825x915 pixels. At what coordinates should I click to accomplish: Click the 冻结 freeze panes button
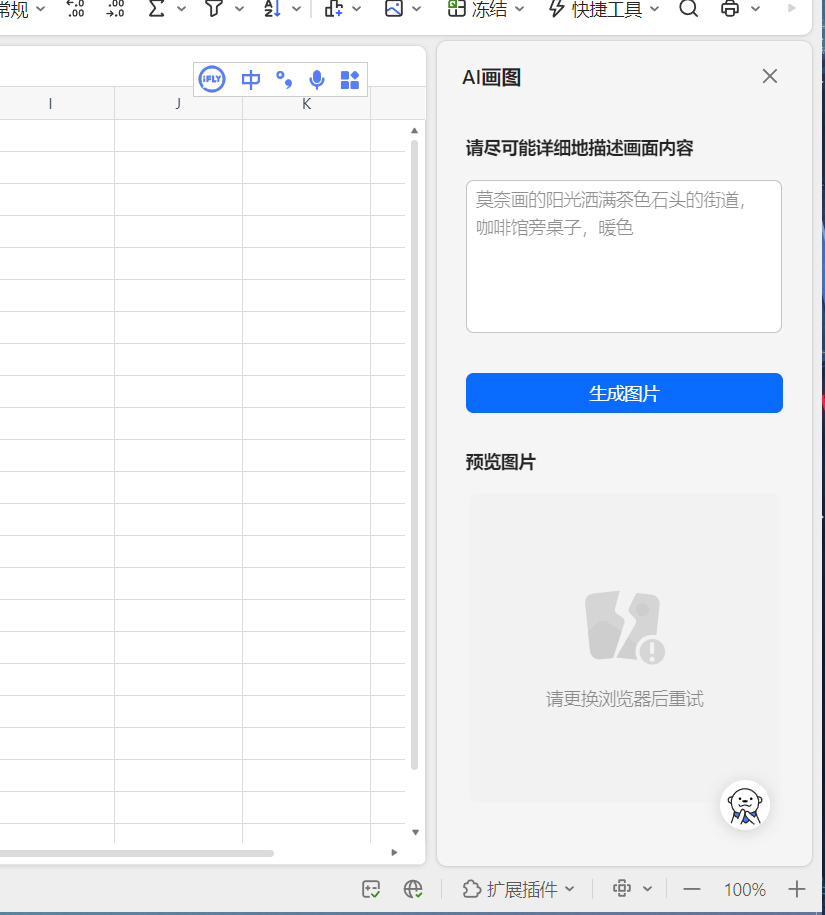coord(477,8)
